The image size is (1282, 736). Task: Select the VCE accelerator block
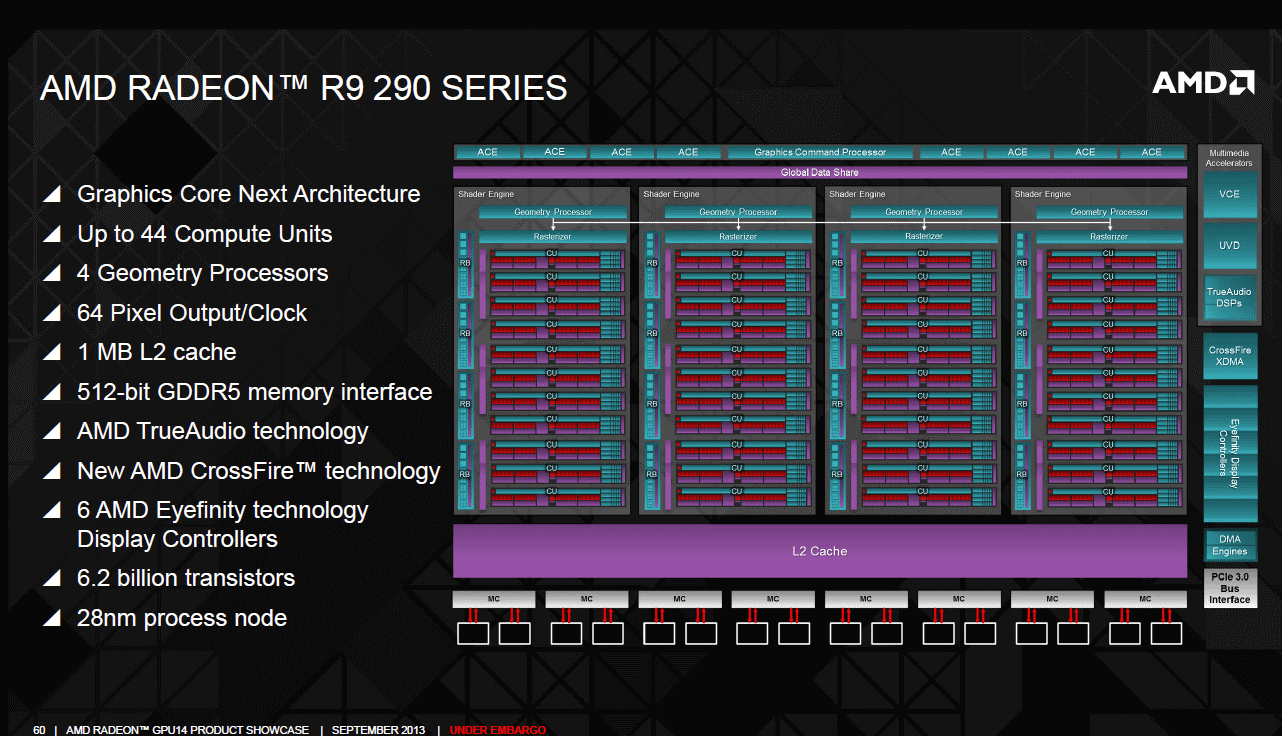1229,194
